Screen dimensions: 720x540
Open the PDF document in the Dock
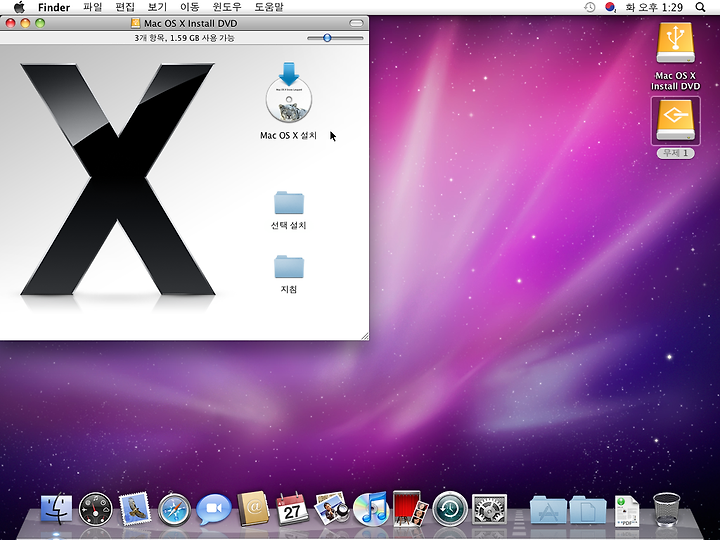point(627,511)
